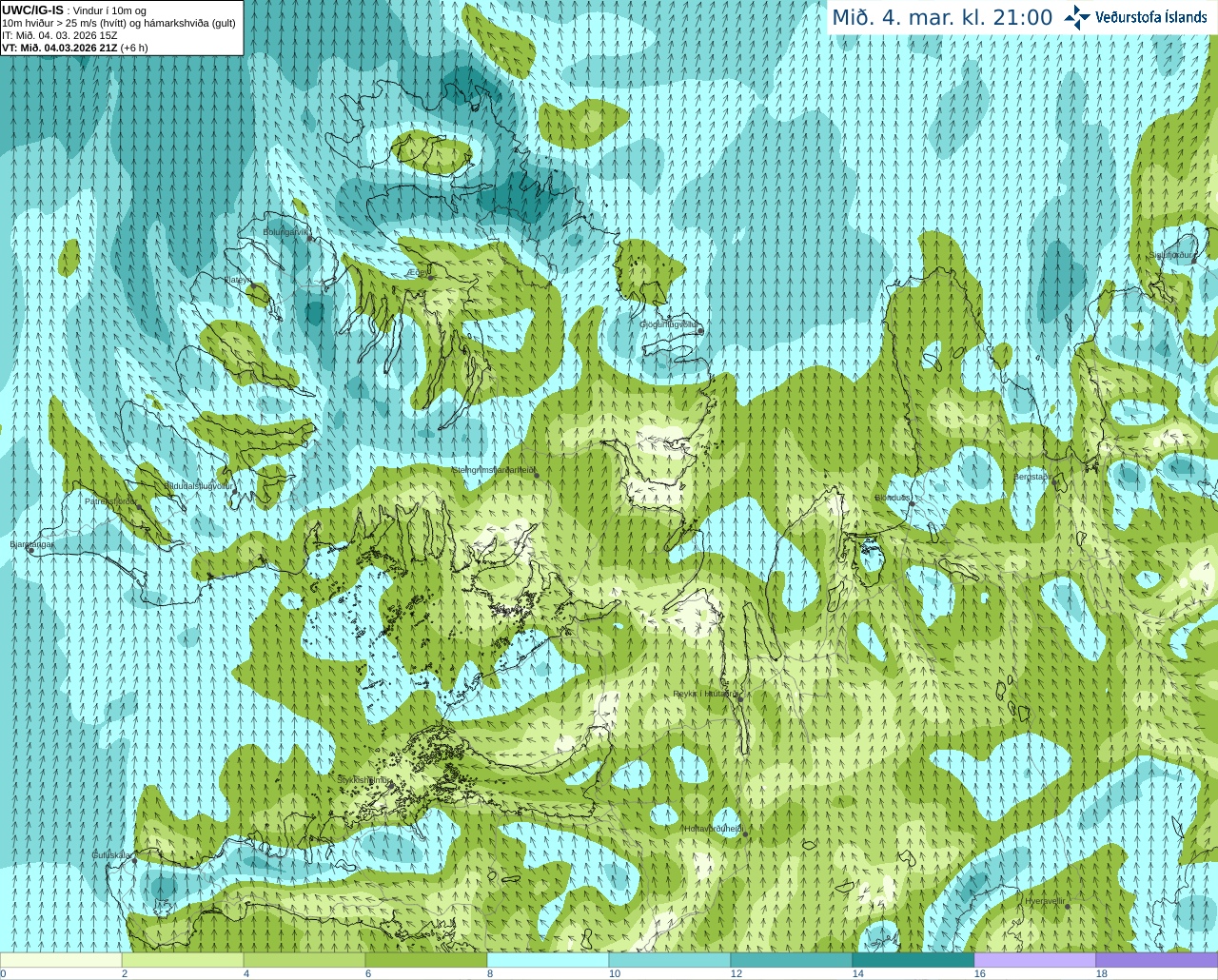The image size is (1218, 980).
Task: Click the Gjögurflugvöllur station label
Action: point(670,324)
